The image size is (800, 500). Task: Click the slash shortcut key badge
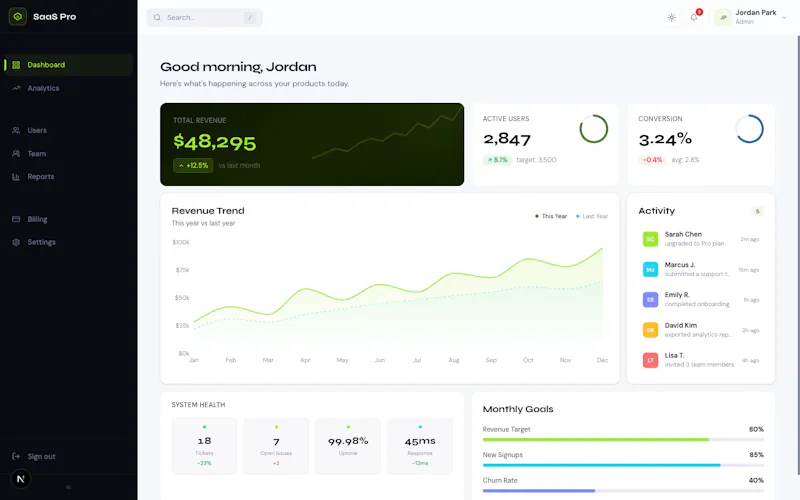tap(249, 17)
